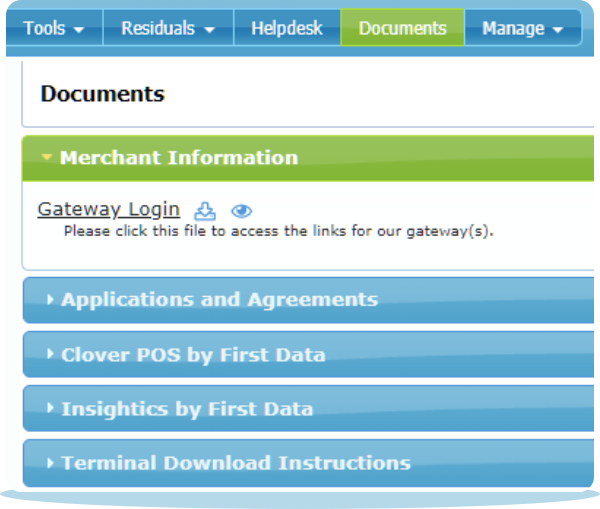600x509 pixels.
Task: Open the Tools dropdown menu
Action: pyautogui.click(x=53, y=28)
